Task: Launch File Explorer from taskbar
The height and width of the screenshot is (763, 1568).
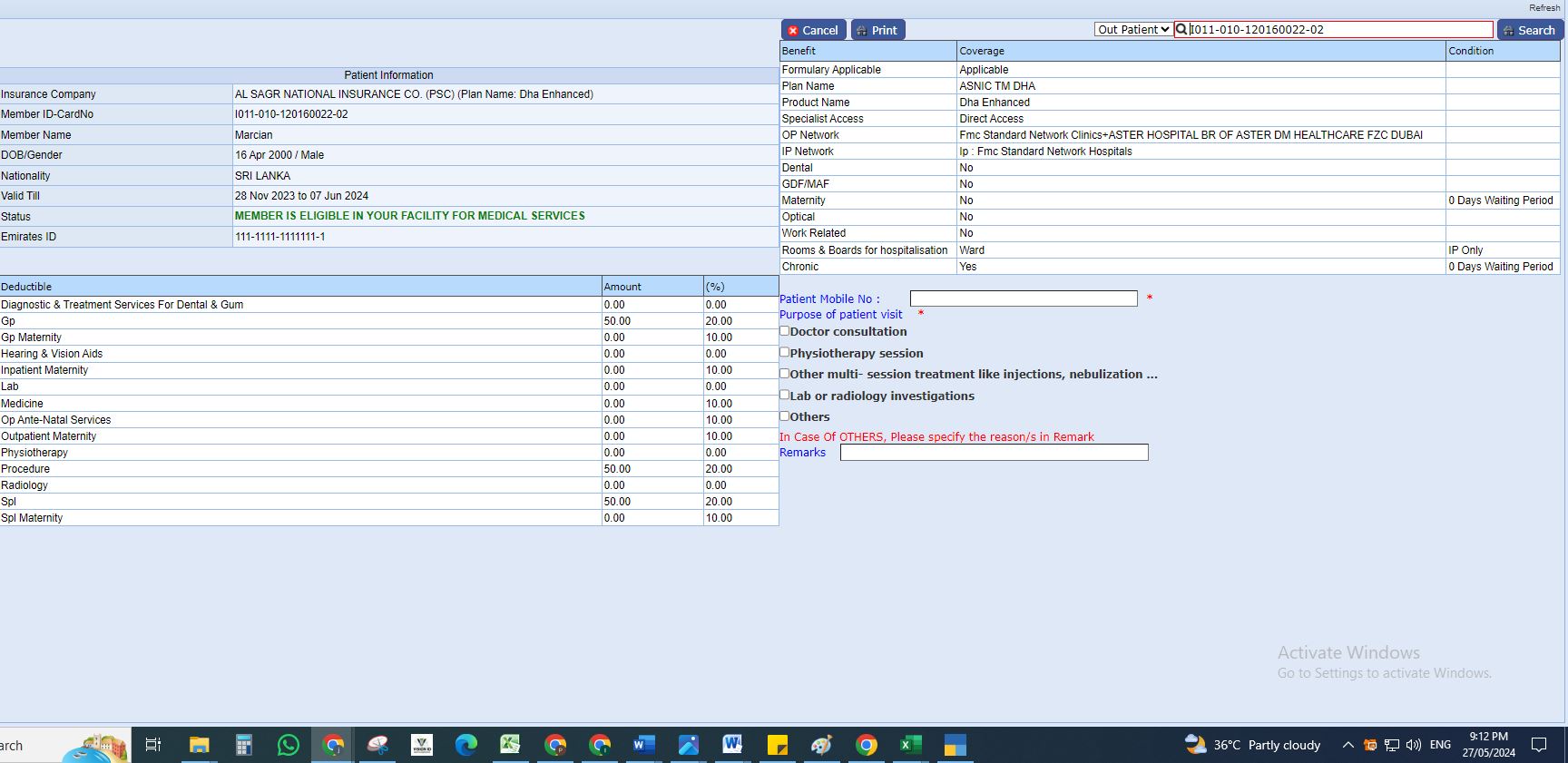Action: (x=199, y=745)
